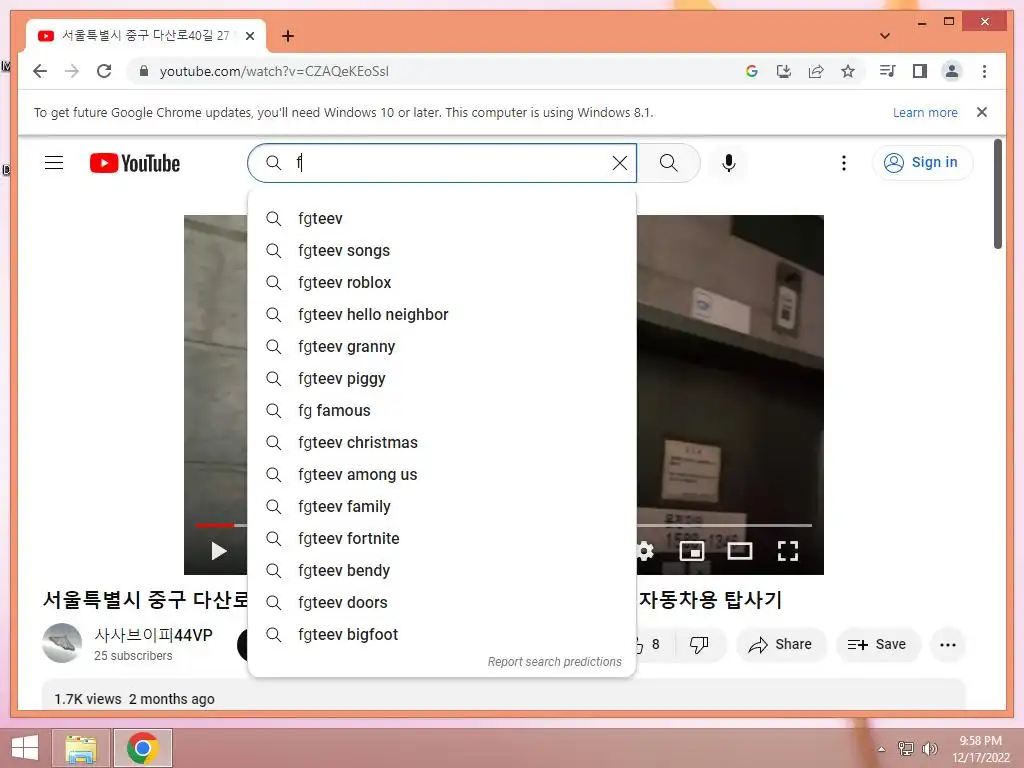1024x768 pixels.
Task: Choose the 'fgteev doors' suggestion
Action: (x=441, y=602)
